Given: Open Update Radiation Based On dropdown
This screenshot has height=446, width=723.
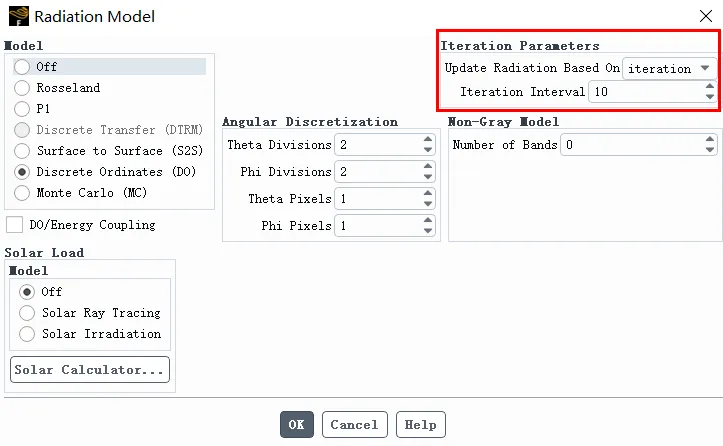Looking at the screenshot, I should pyautogui.click(x=669, y=69).
